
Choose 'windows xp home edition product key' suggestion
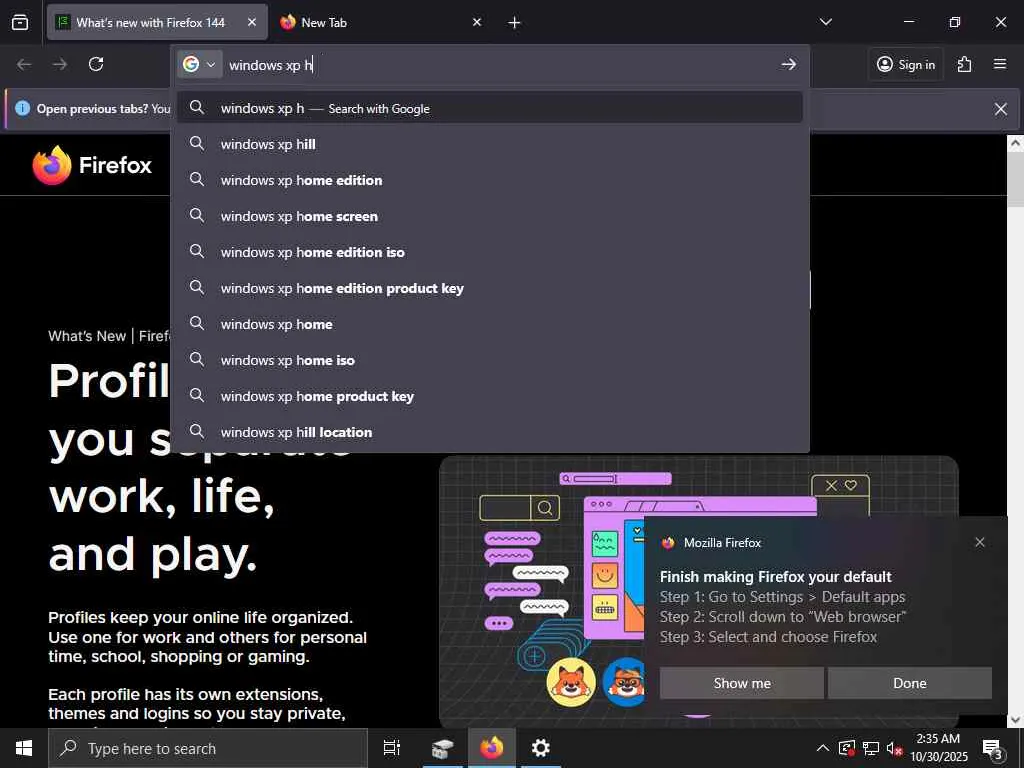point(490,288)
